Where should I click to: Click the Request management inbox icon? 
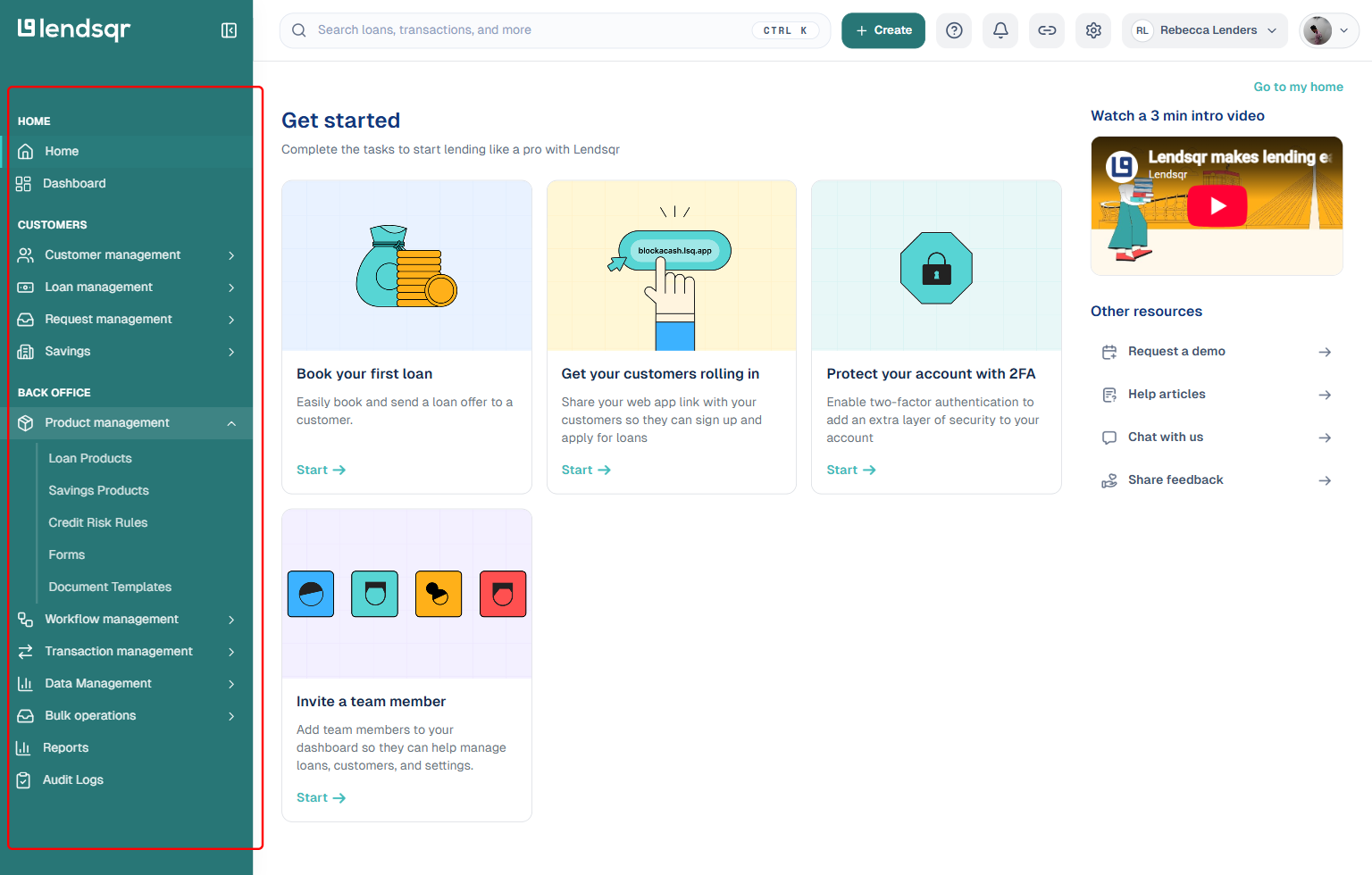26,319
